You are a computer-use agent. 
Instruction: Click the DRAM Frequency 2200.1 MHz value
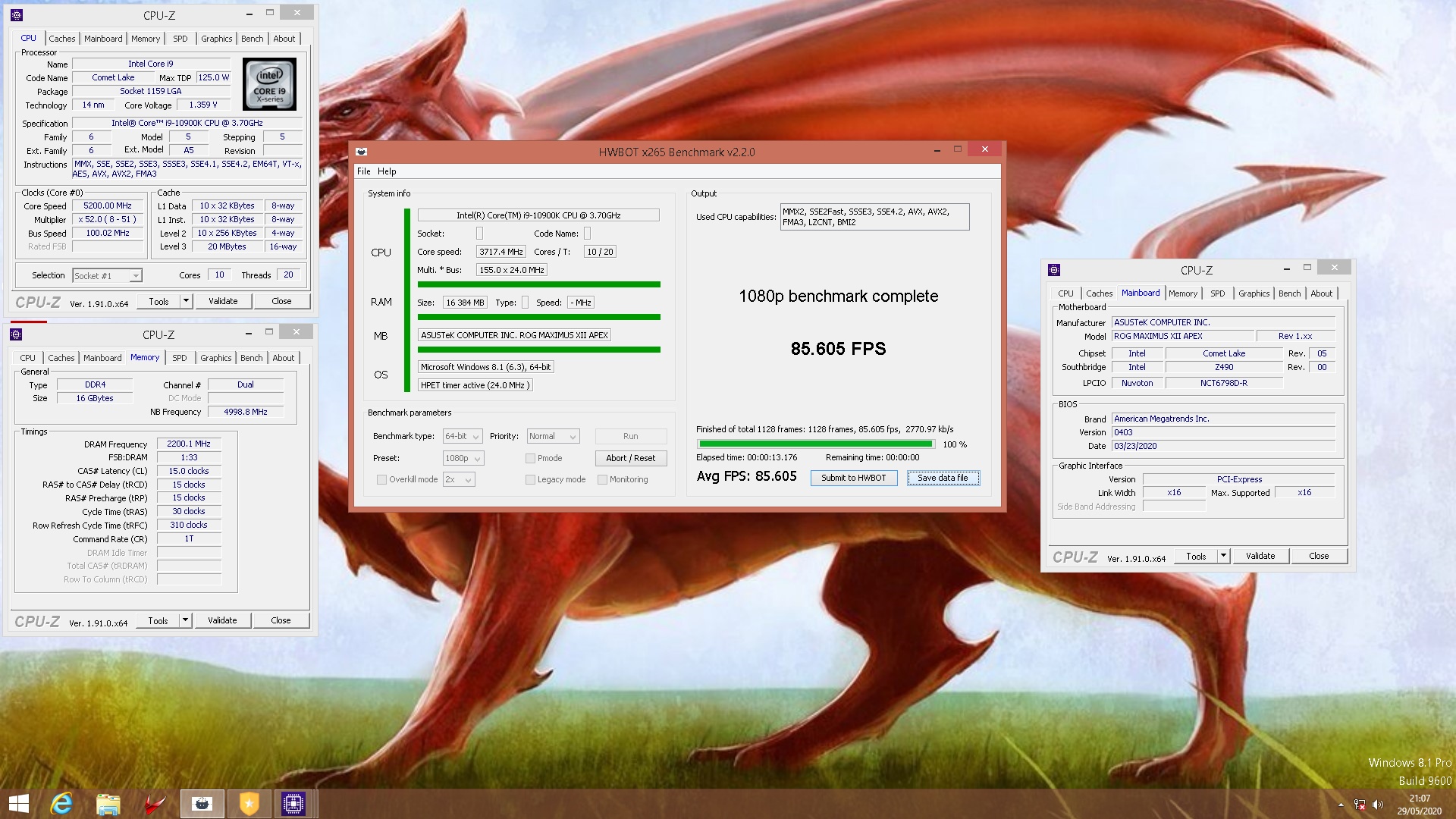(189, 444)
